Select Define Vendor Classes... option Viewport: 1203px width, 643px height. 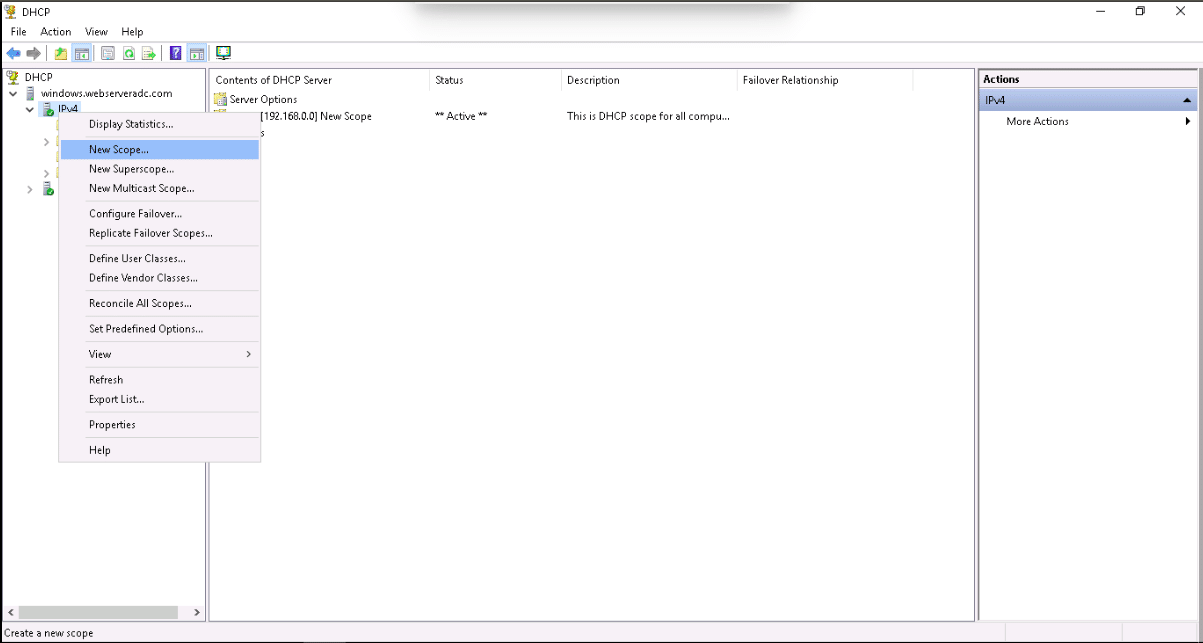point(160,278)
